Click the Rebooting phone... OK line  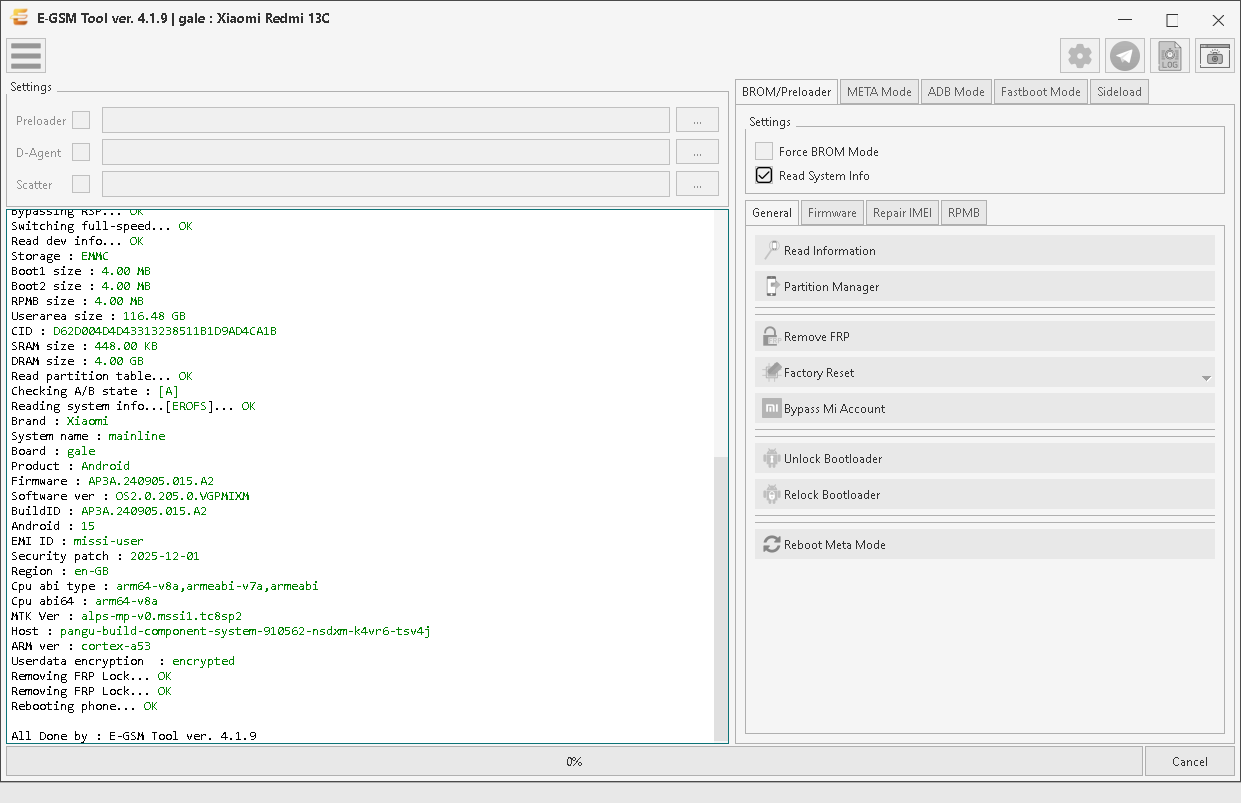coord(84,706)
